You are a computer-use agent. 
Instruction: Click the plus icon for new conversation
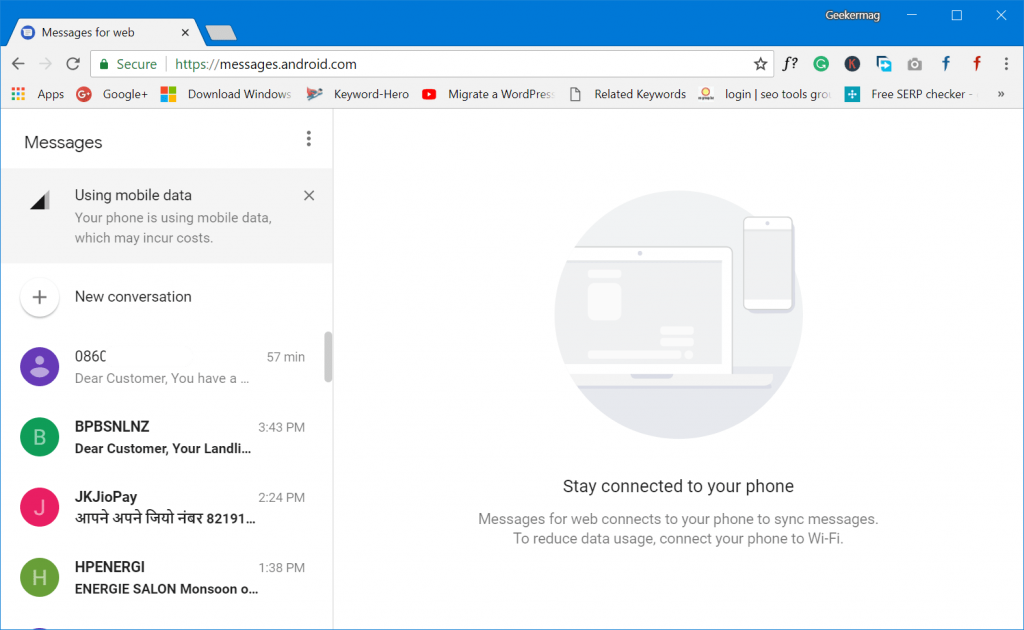[x=40, y=297]
